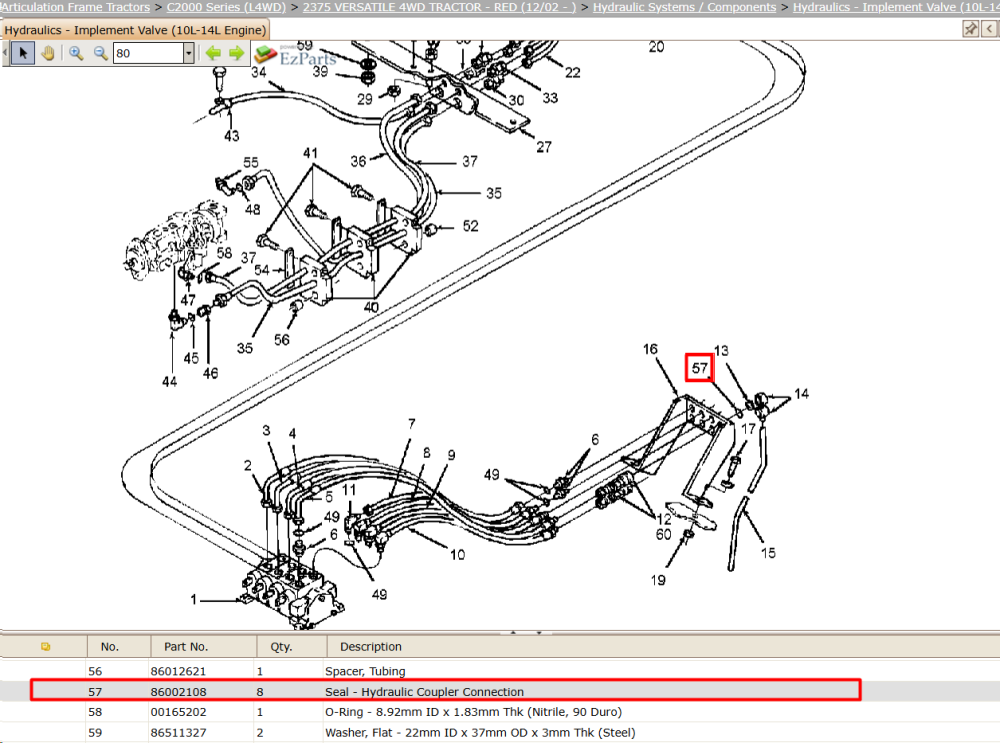1000x743 pixels.
Task: Open C2000 Series (L4WD) breadcrumb link
Action: point(226,7)
